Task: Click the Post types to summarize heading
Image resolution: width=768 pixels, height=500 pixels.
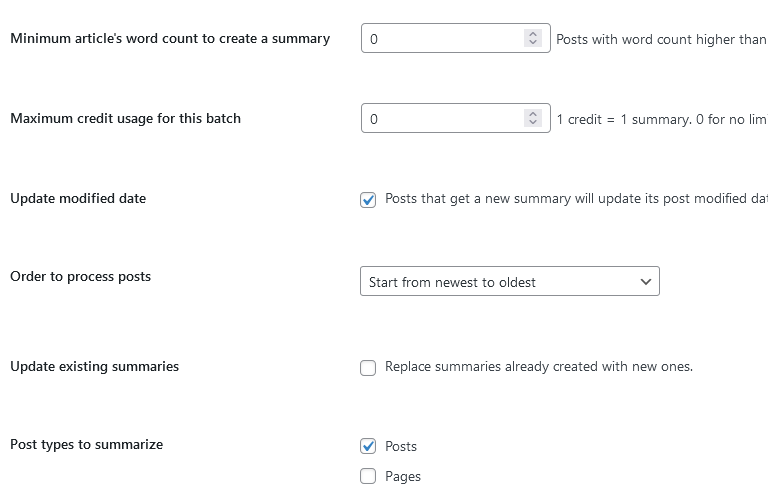Action: 87,445
